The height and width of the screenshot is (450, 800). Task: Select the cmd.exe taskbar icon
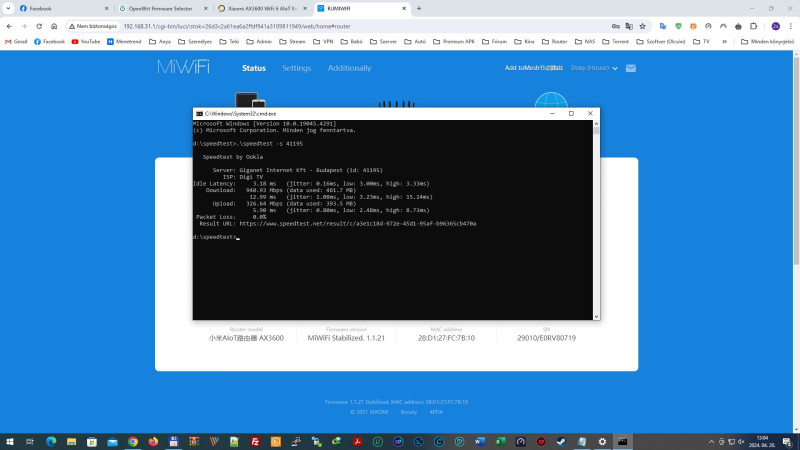[x=622, y=441]
